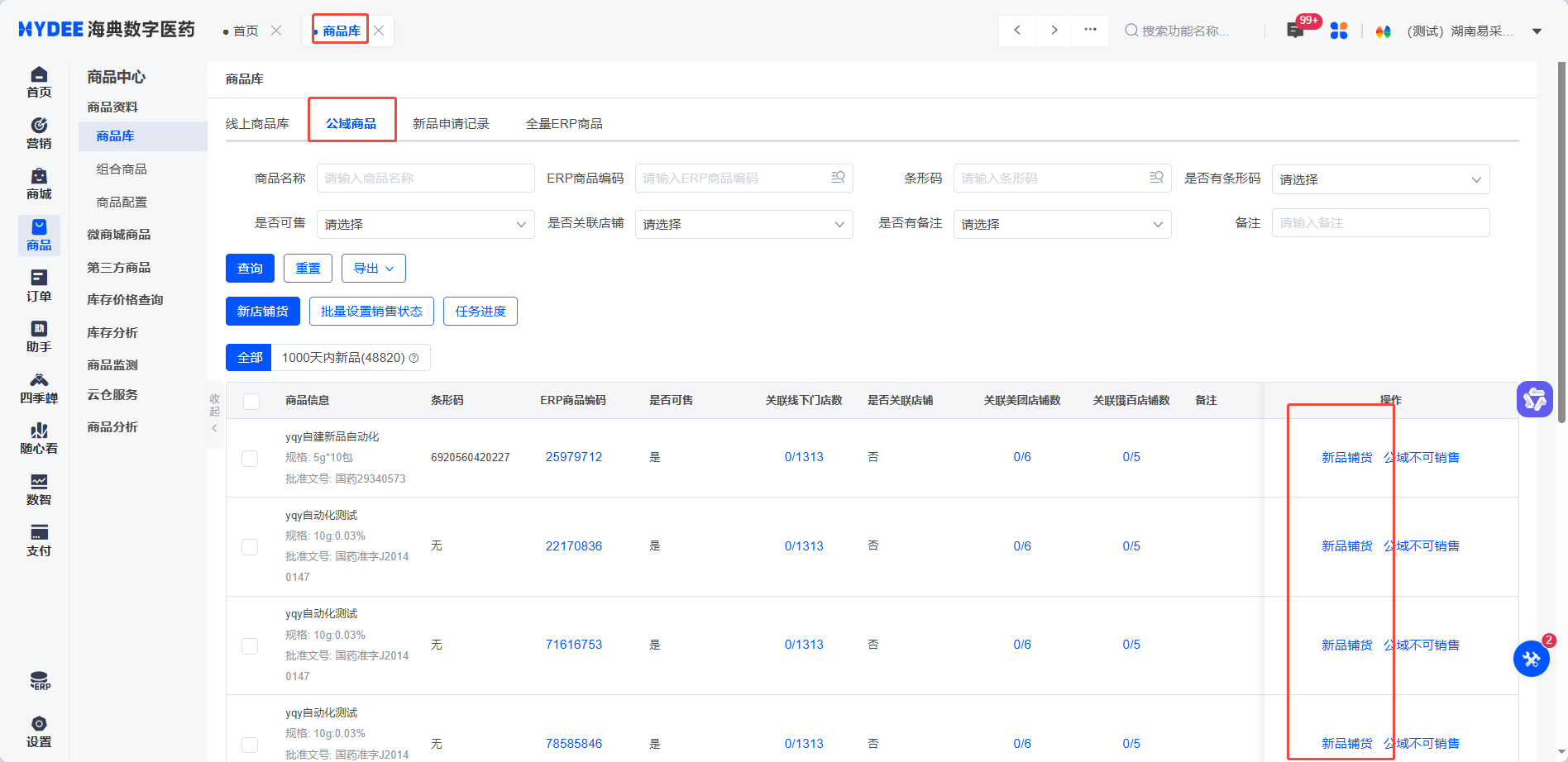Expand the 是否有条形码 dropdown
Screen dimensions: 1568x762
[x=1380, y=179]
